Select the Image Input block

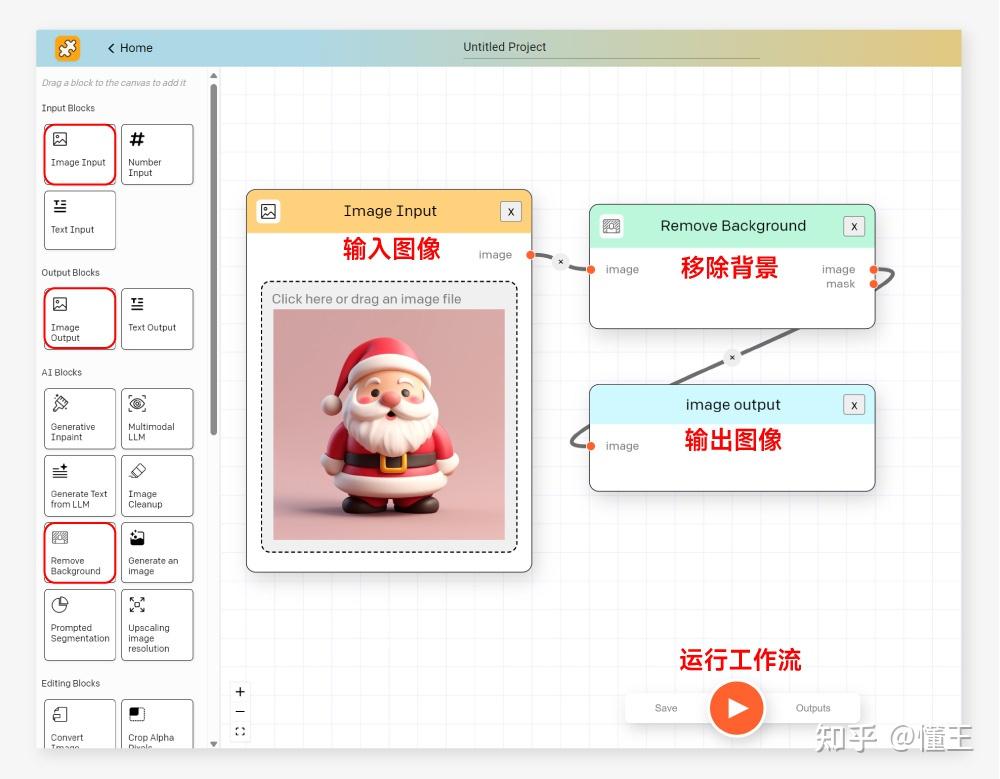(x=79, y=154)
